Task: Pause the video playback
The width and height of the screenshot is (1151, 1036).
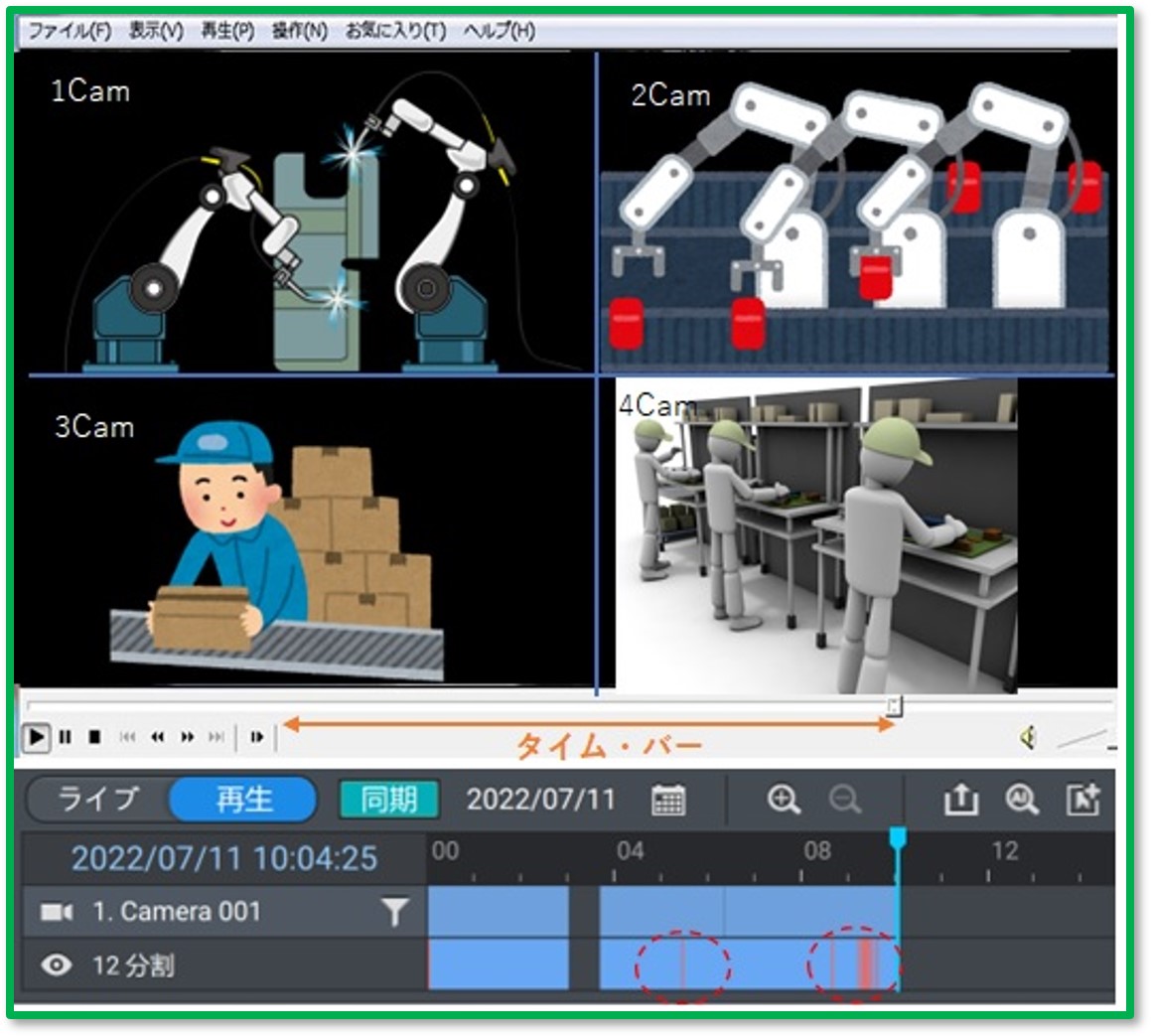Action: (66, 737)
